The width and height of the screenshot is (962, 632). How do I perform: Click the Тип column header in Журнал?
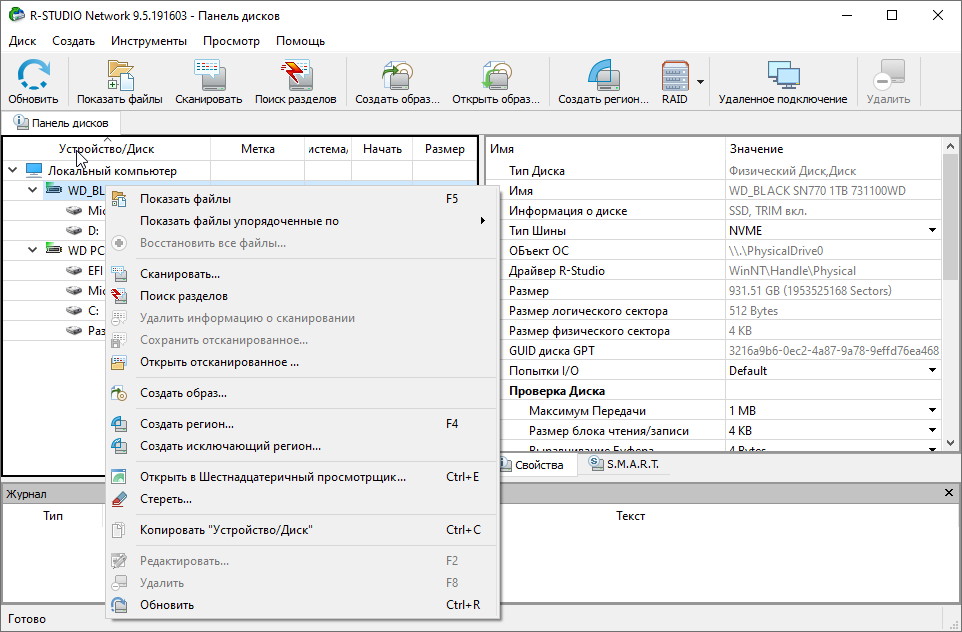pyautogui.click(x=53, y=516)
